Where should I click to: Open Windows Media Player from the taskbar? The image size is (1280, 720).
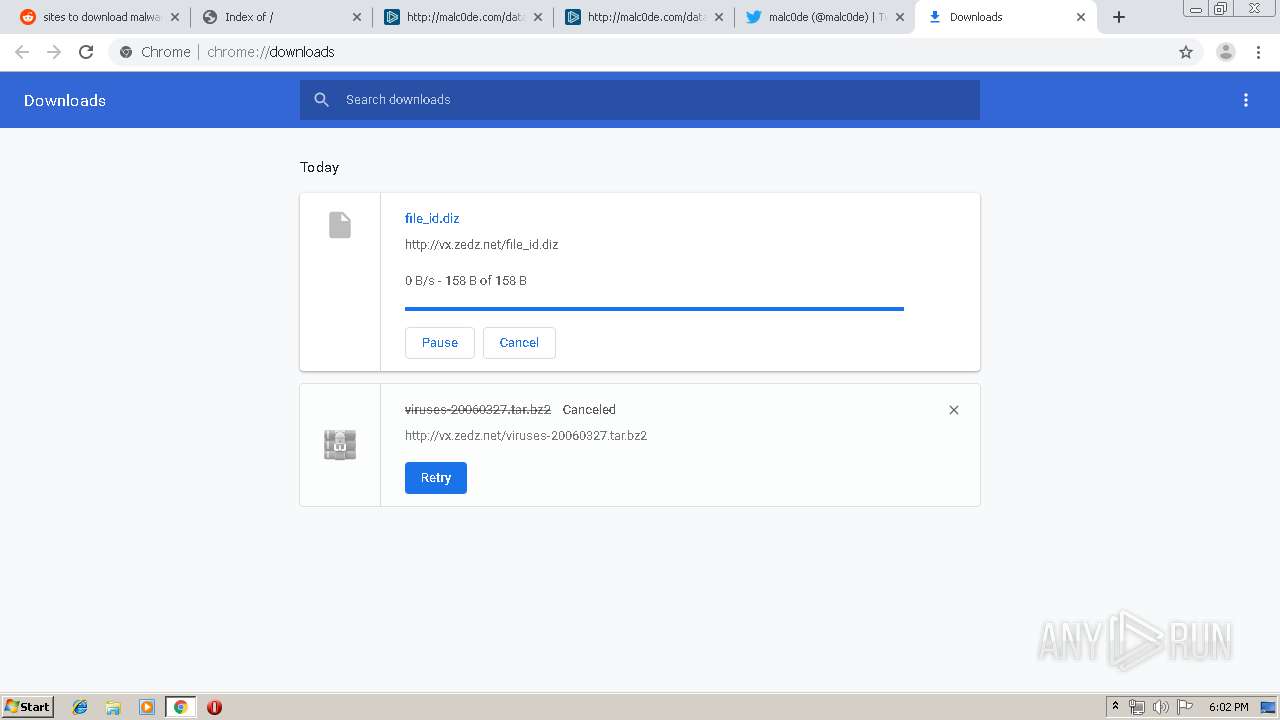click(147, 707)
